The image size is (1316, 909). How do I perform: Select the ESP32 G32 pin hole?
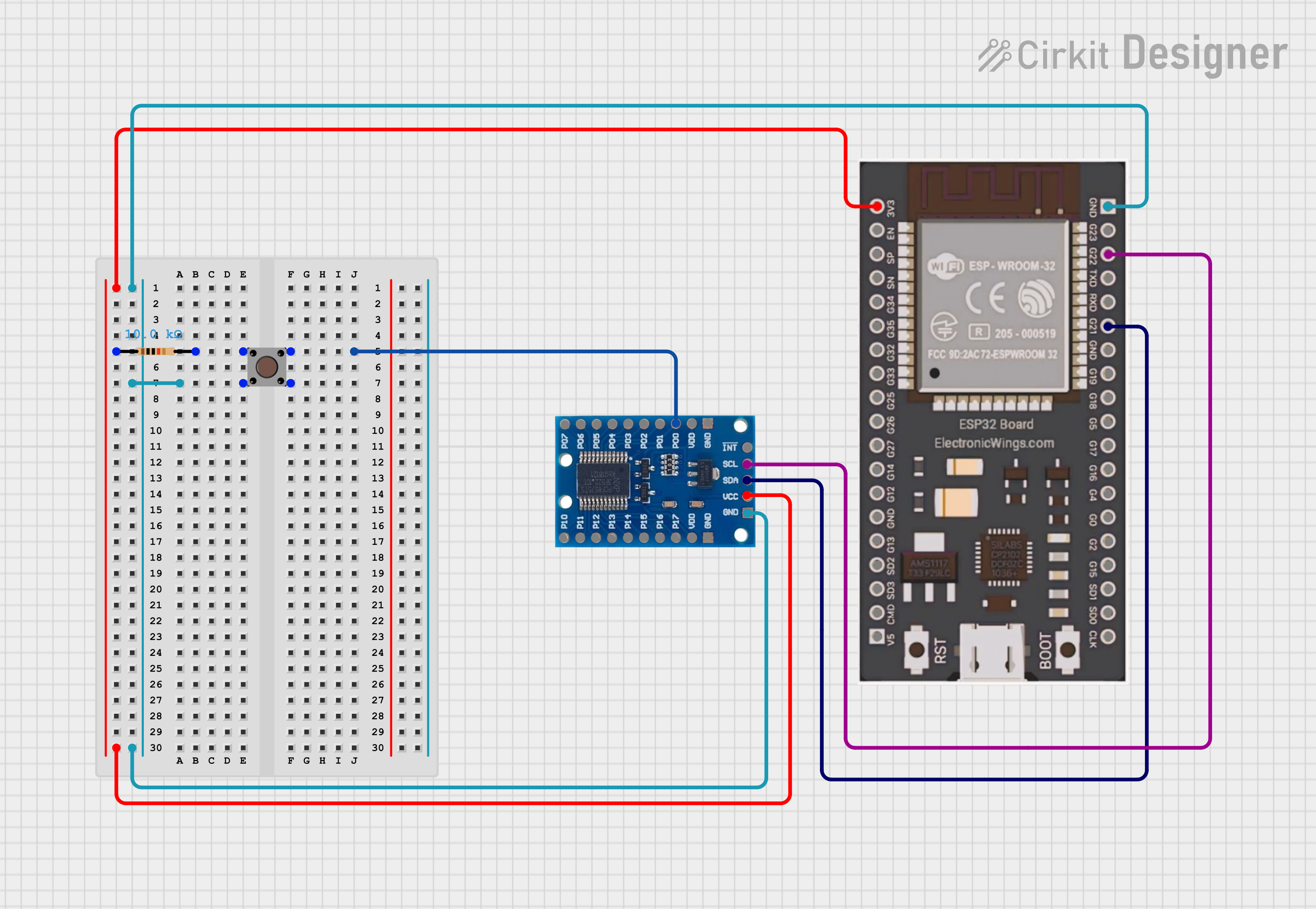pyautogui.click(x=877, y=350)
